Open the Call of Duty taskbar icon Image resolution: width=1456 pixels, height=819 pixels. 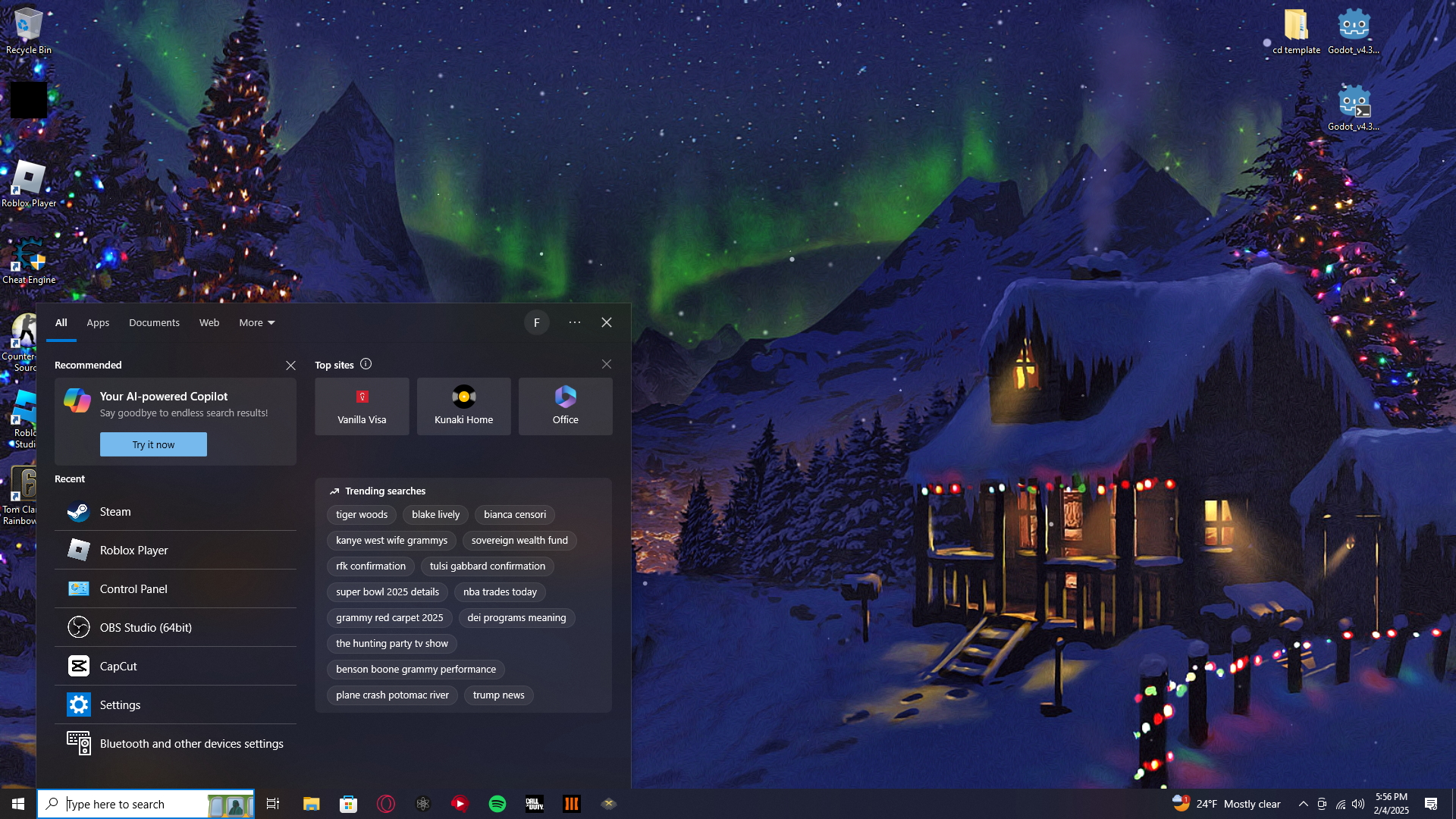pos(535,804)
